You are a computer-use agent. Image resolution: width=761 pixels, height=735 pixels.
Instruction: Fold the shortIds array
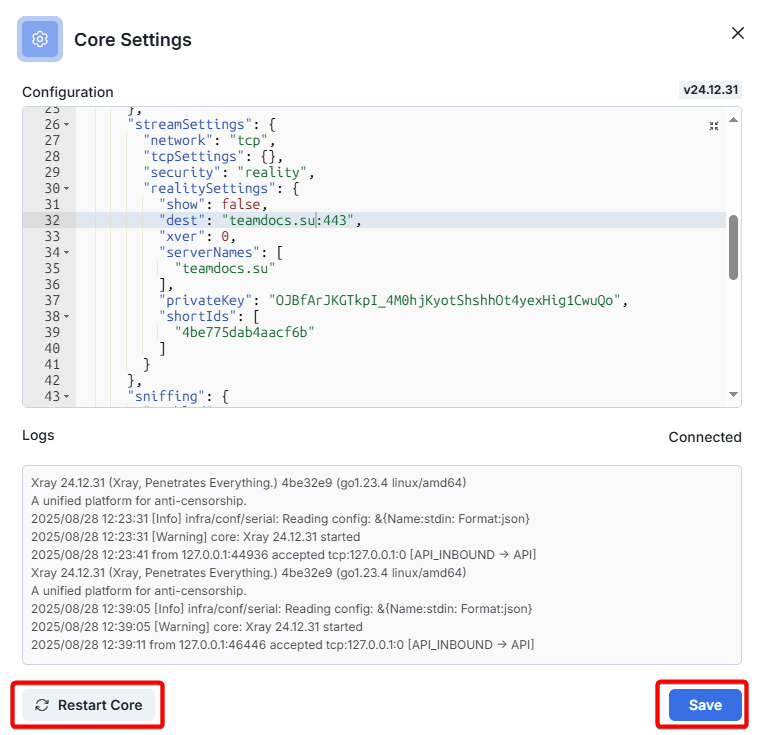point(67,317)
